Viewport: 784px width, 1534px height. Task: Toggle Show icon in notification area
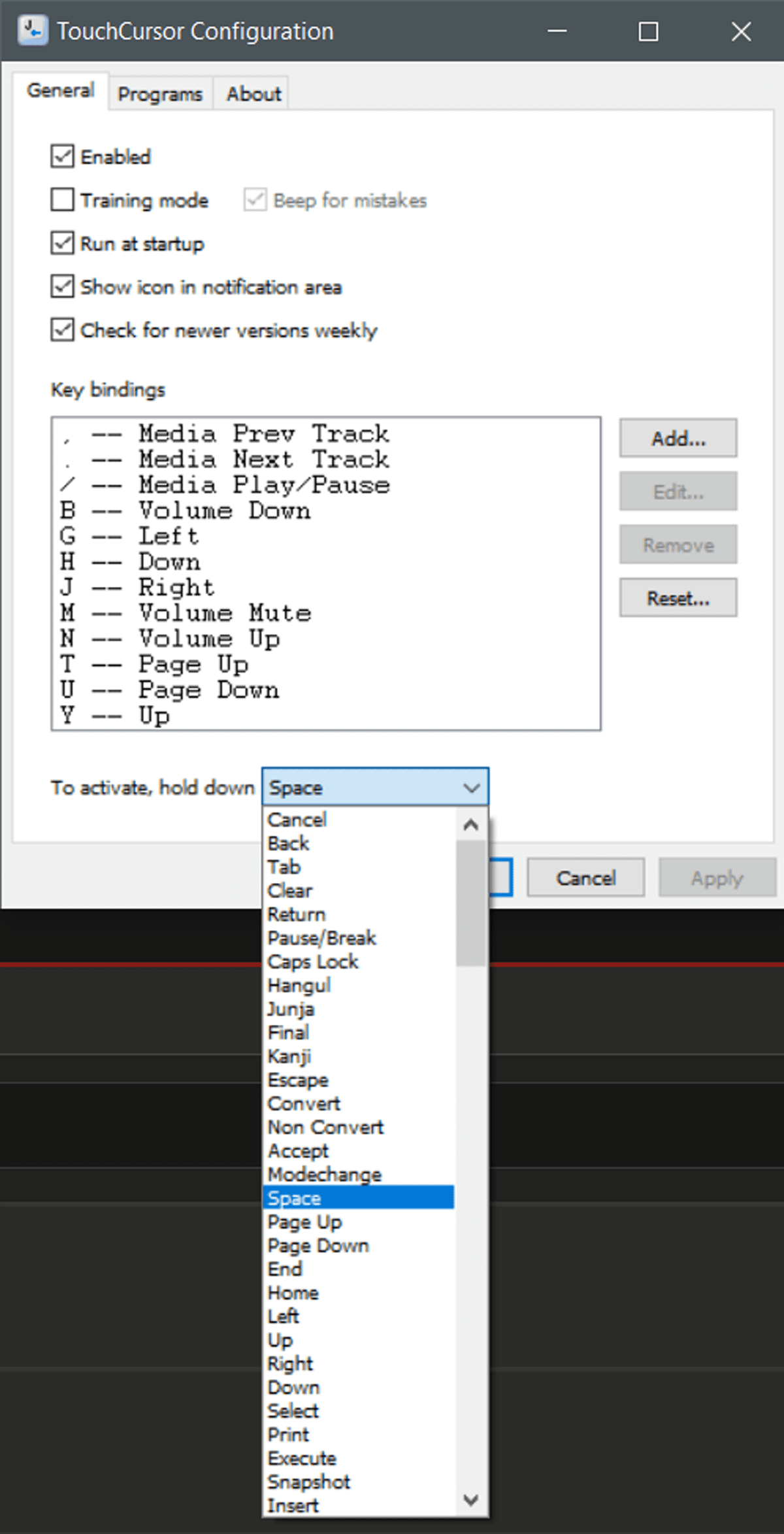(63, 287)
